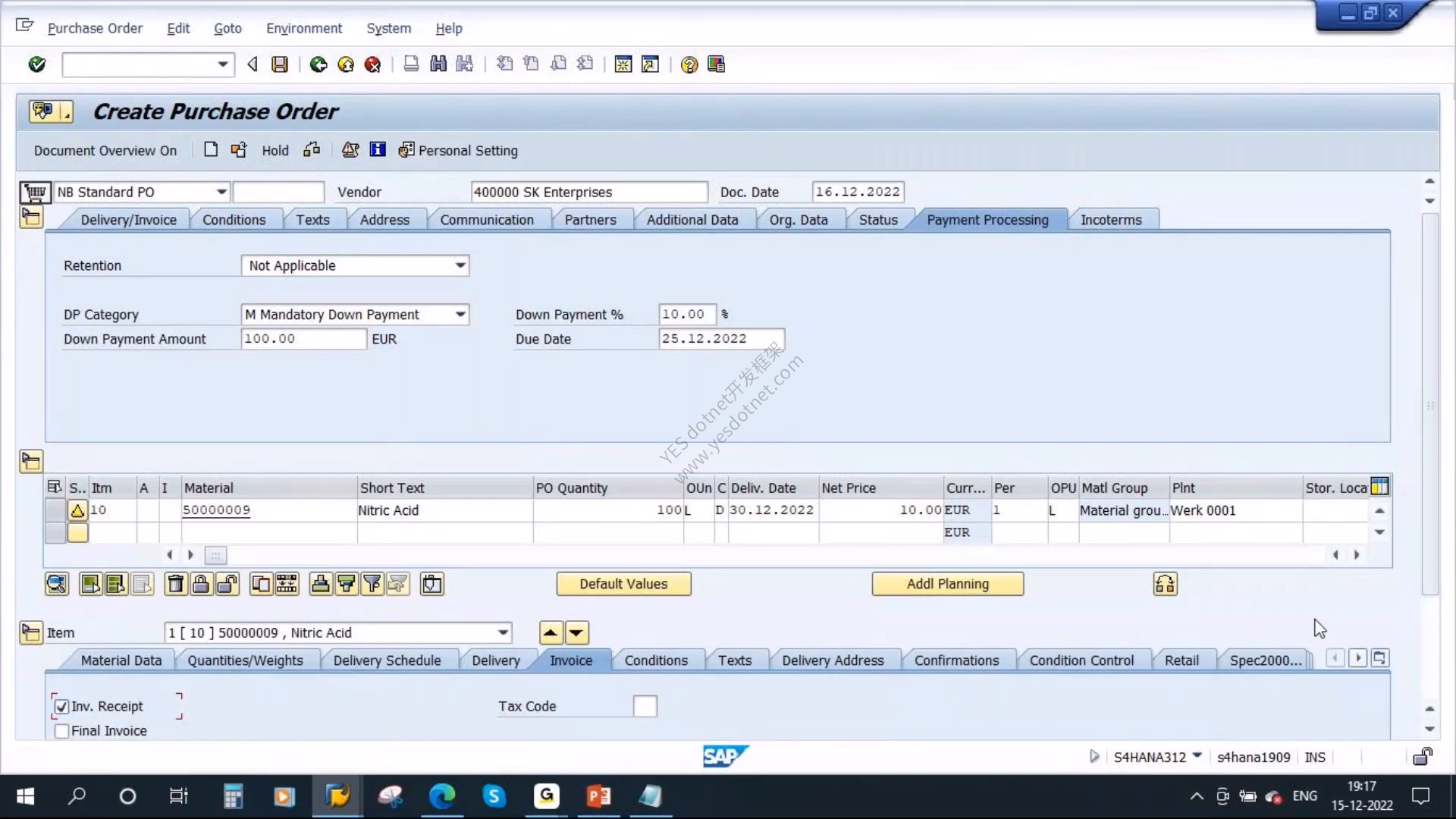Image resolution: width=1456 pixels, height=819 pixels.
Task: Click the Personal Setting button
Action: [458, 150]
